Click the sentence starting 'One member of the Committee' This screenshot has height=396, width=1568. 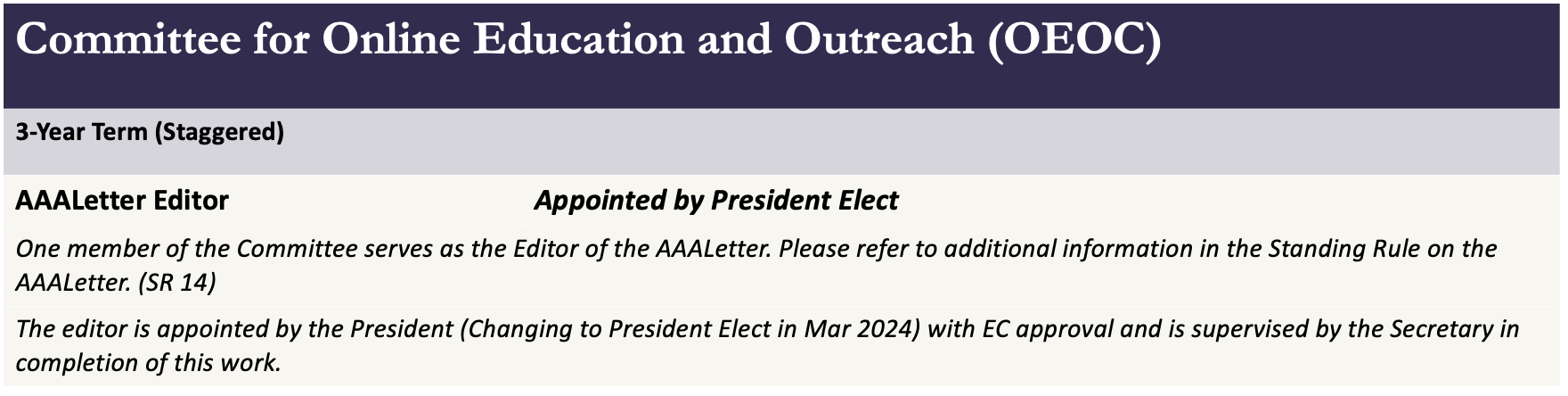(393, 248)
